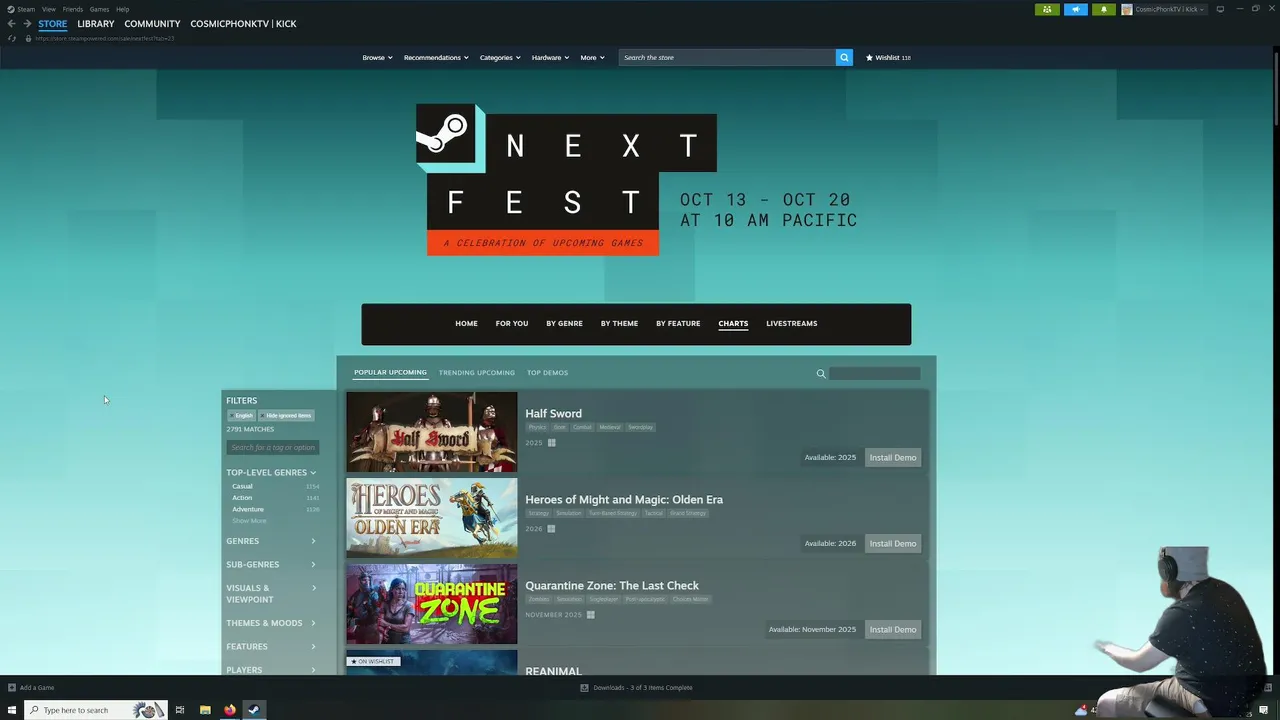Viewport: 1280px width, 720px height.
Task: Open the Livestreams Next Fest tab
Action: click(792, 323)
